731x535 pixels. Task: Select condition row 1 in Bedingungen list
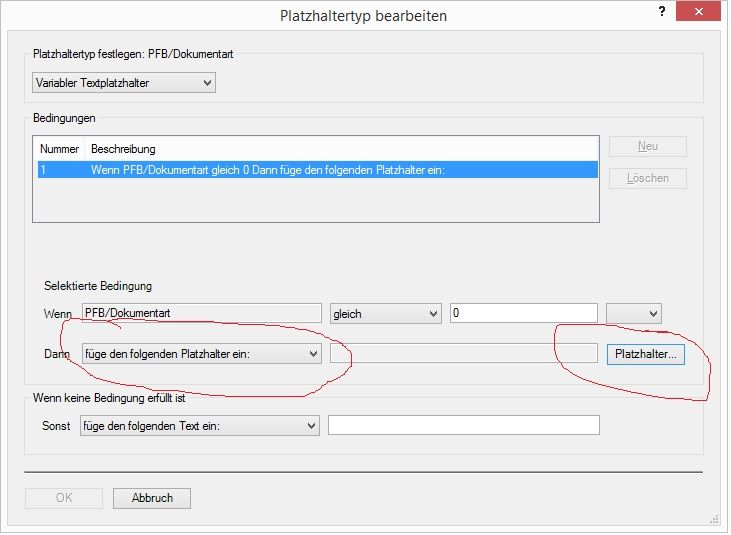(317, 170)
